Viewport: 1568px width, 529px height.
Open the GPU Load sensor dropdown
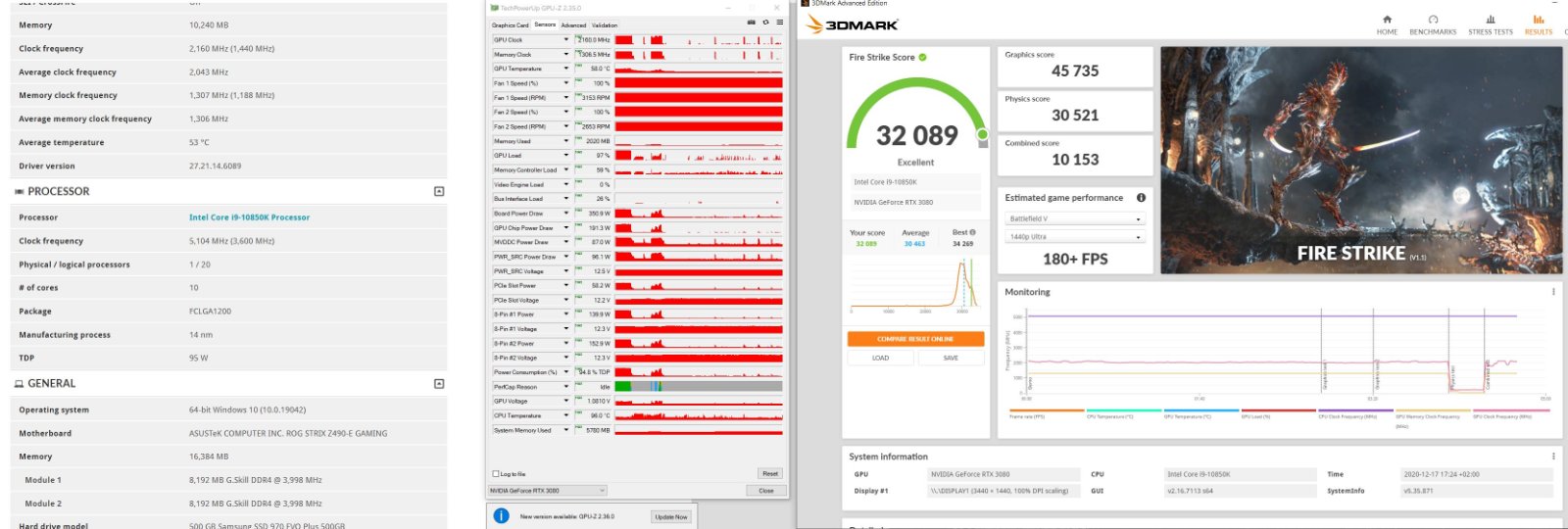pyautogui.click(x=566, y=156)
